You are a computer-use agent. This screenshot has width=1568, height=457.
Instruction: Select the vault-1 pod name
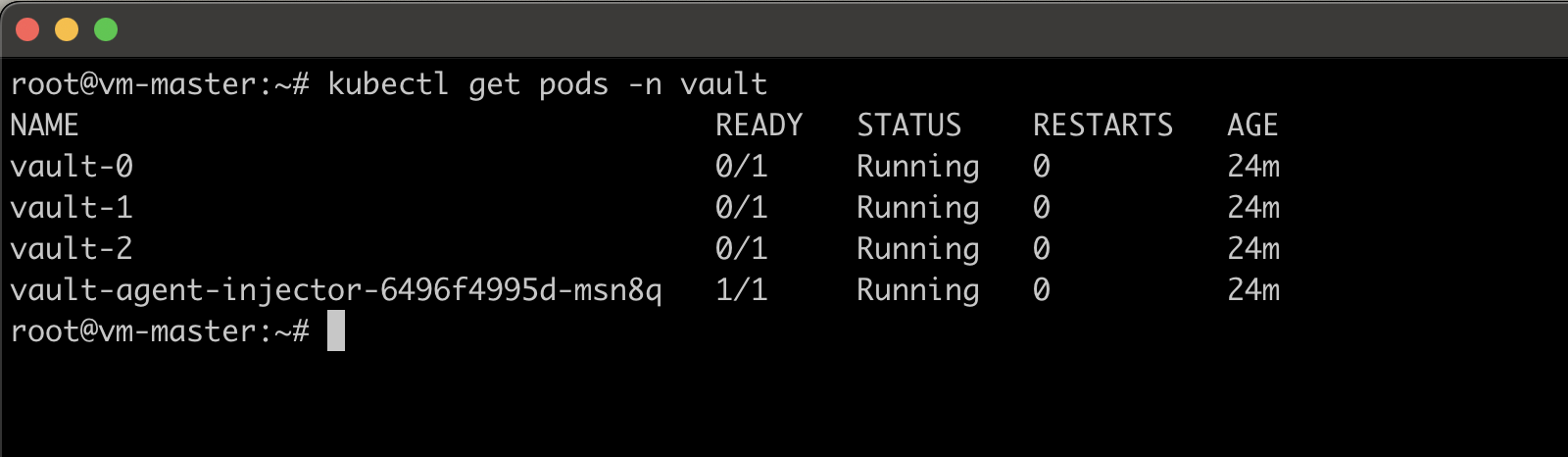(72, 208)
